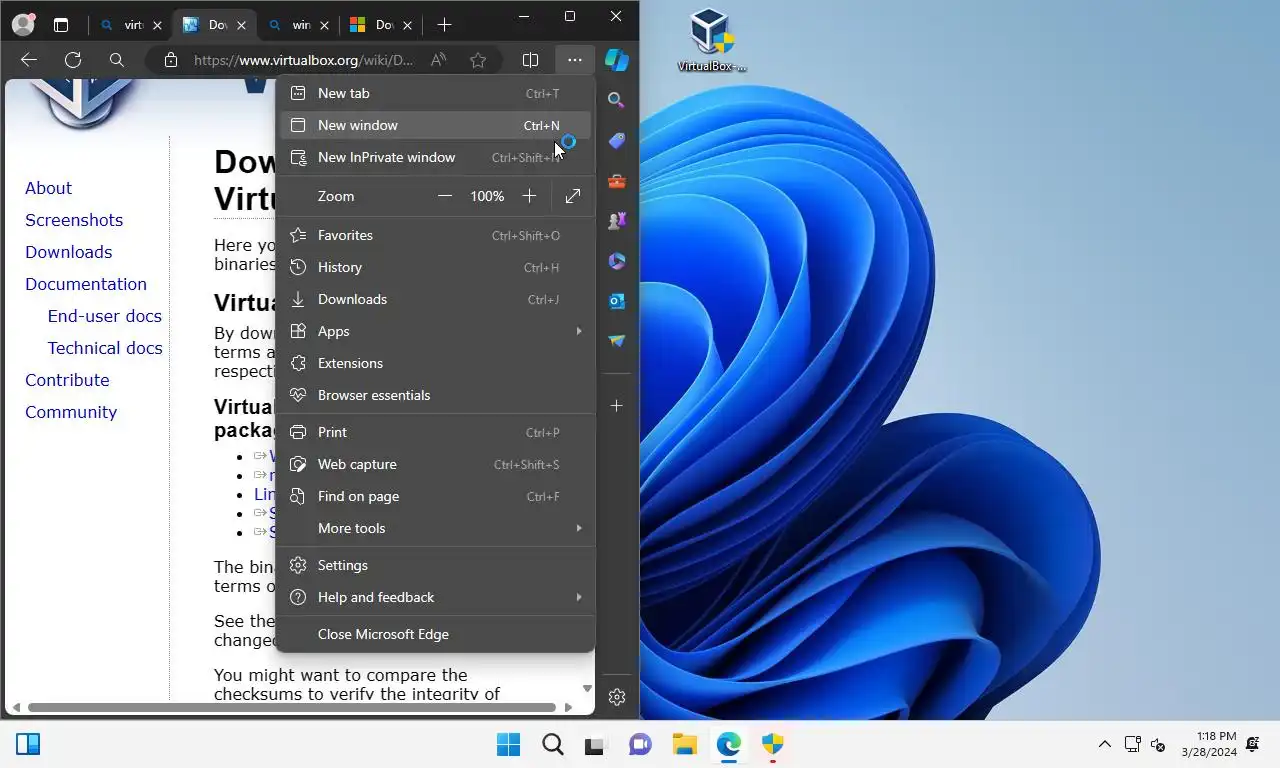
Task: Open Browser essentials
Action: tap(435, 395)
